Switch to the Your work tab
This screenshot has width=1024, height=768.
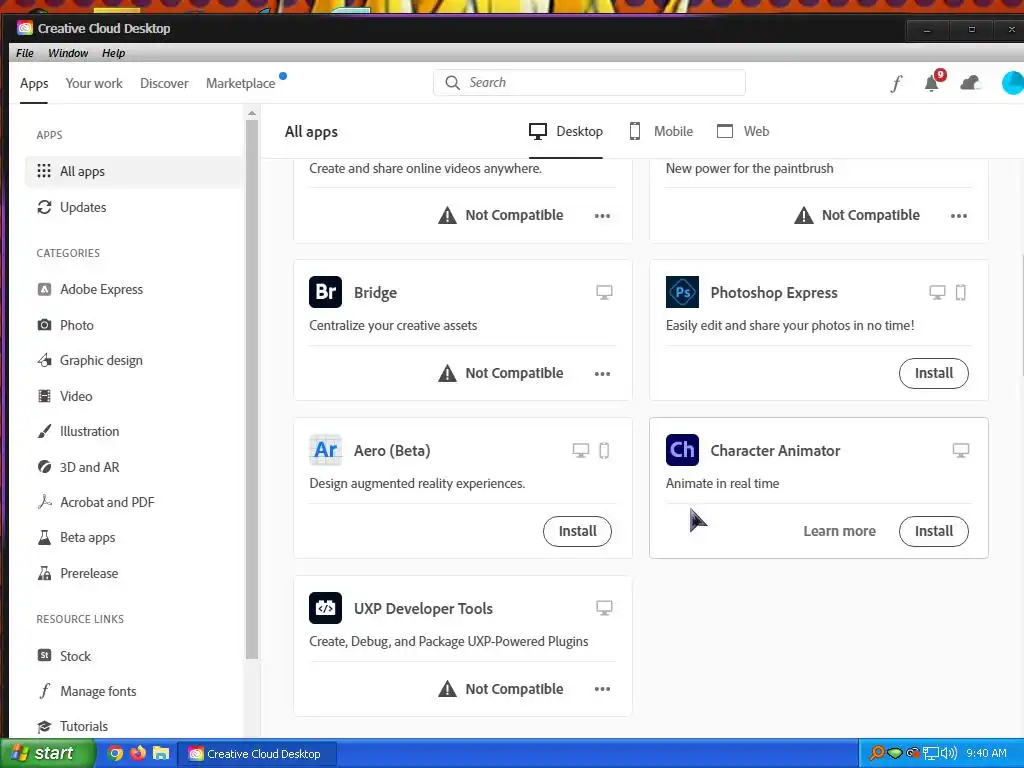click(x=94, y=83)
